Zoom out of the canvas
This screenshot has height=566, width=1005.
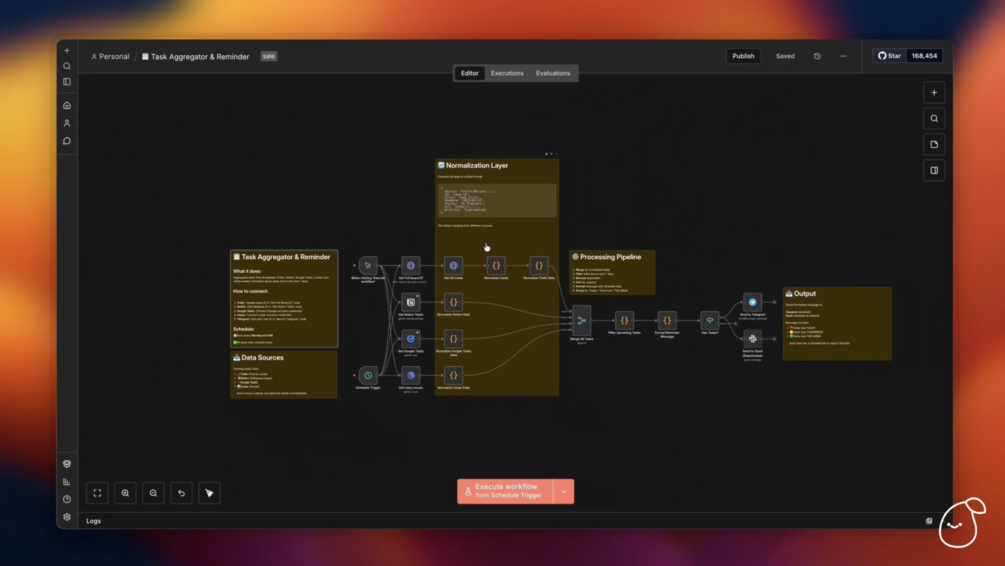click(x=153, y=493)
